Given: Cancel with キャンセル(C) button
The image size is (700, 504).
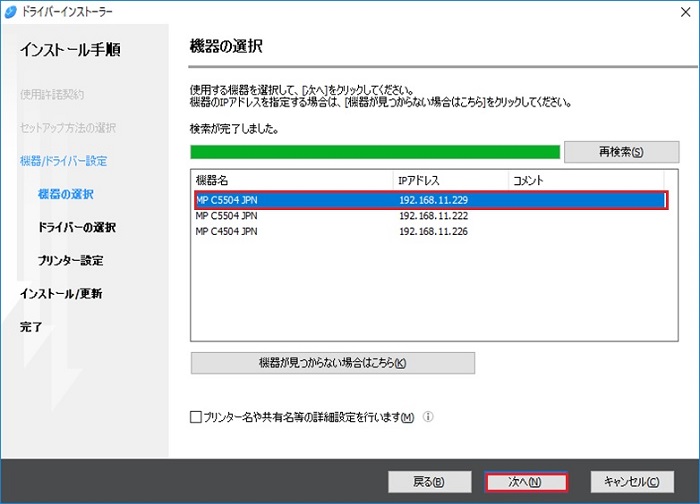Looking at the screenshot, I should pos(632,482).
